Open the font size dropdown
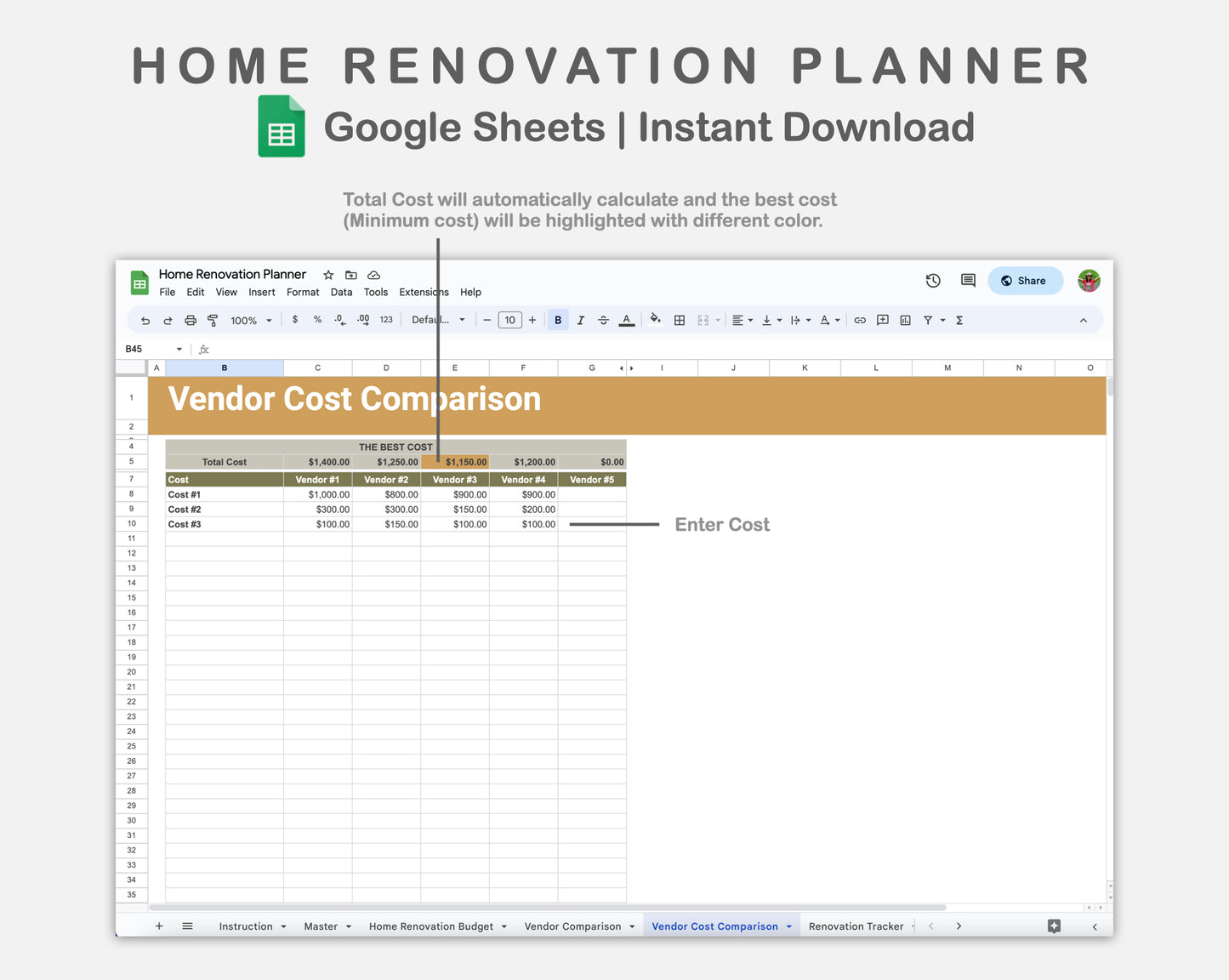The height and width of the screenshot is (980, 1229). click(509, 320)
